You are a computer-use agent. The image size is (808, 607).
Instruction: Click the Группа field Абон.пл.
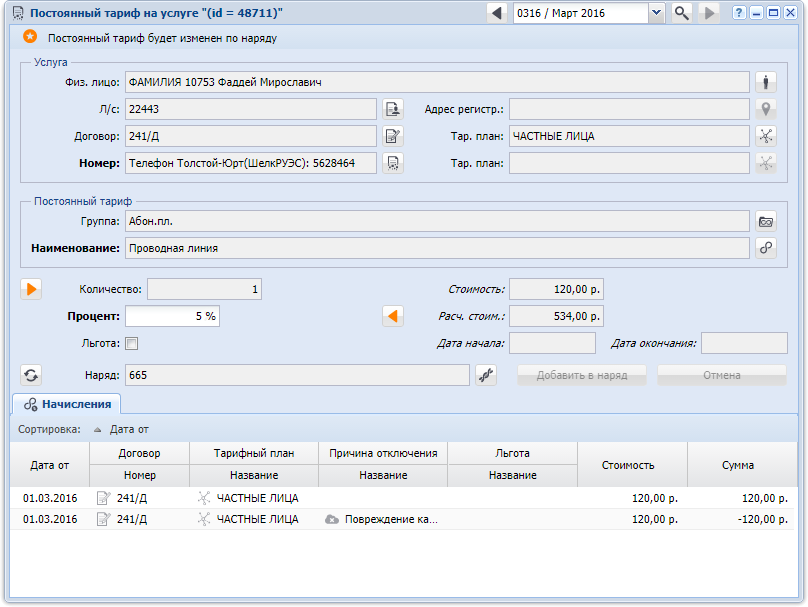437,222
